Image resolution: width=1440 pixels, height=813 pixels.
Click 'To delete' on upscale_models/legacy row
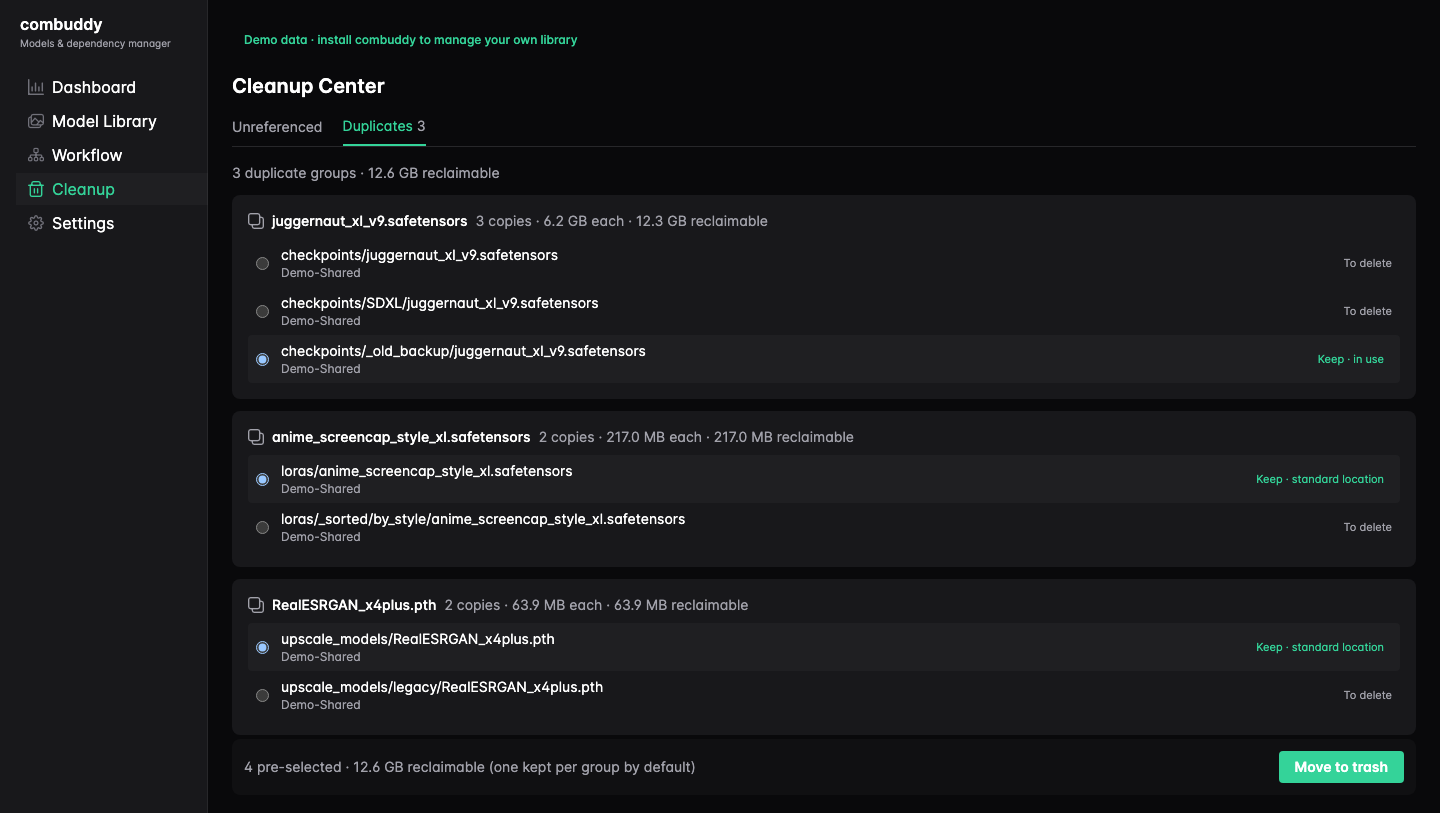tap(1368, 695)
